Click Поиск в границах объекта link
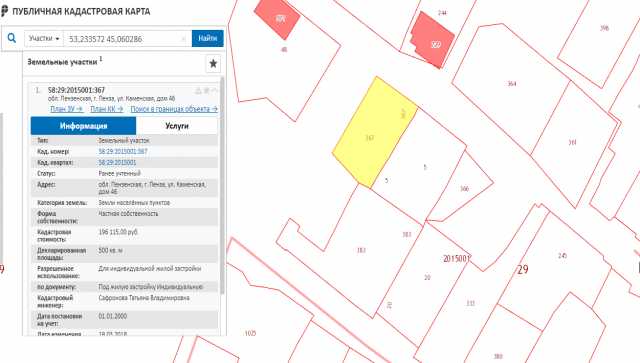 point(174,109)
